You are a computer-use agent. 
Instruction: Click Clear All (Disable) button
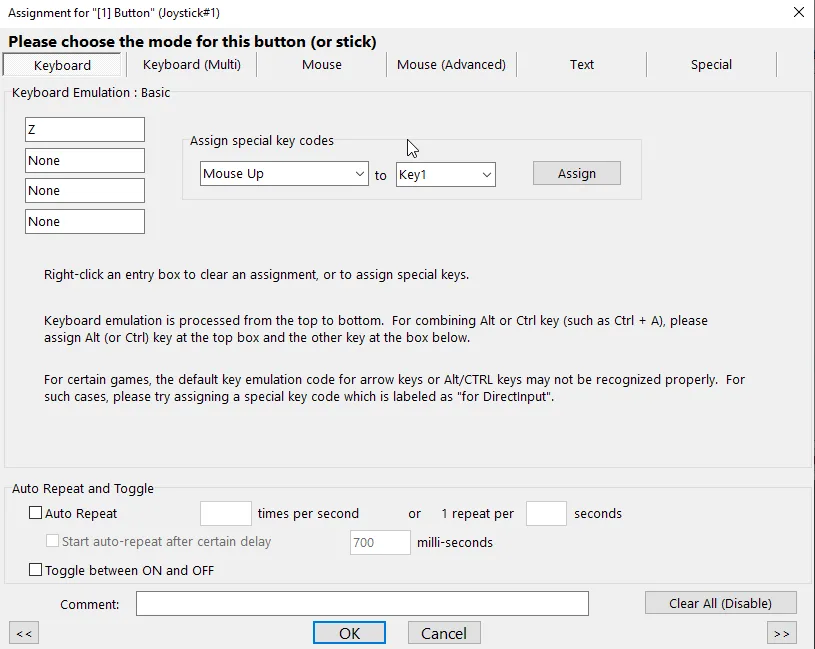[720, 603]
